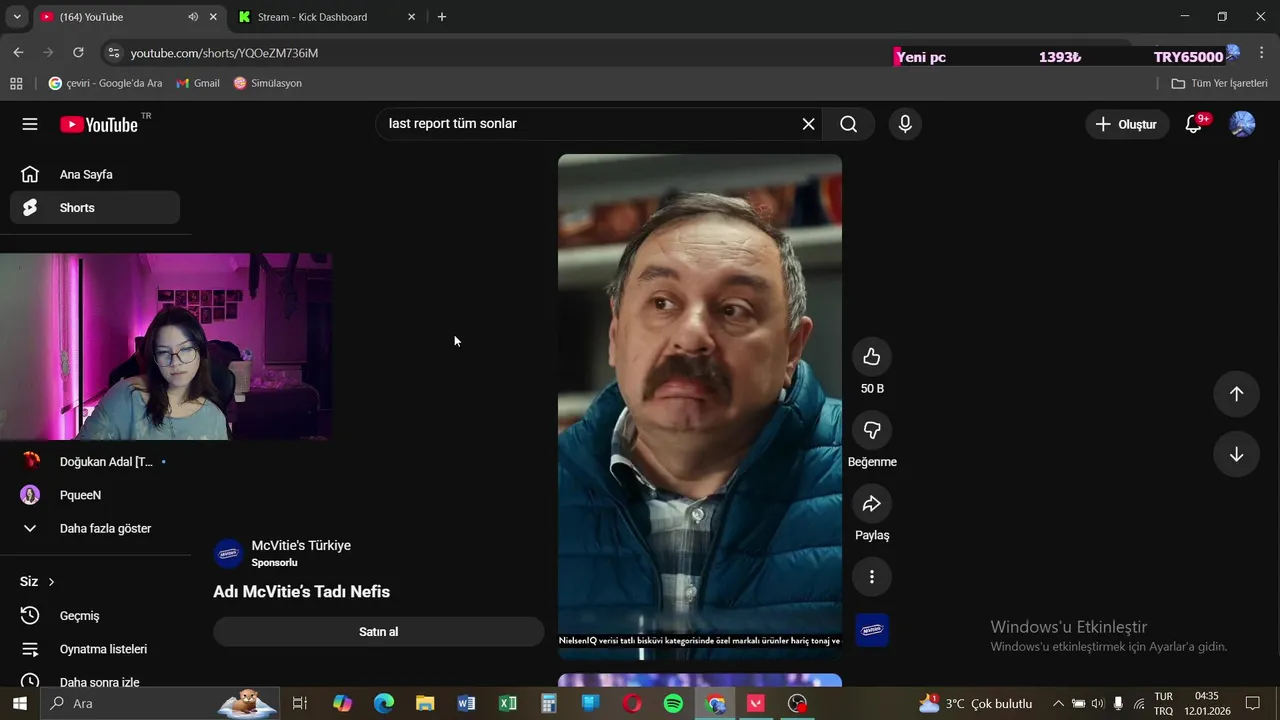View site information icon in address bar
1280x720 pixels.
click(114, 53)
